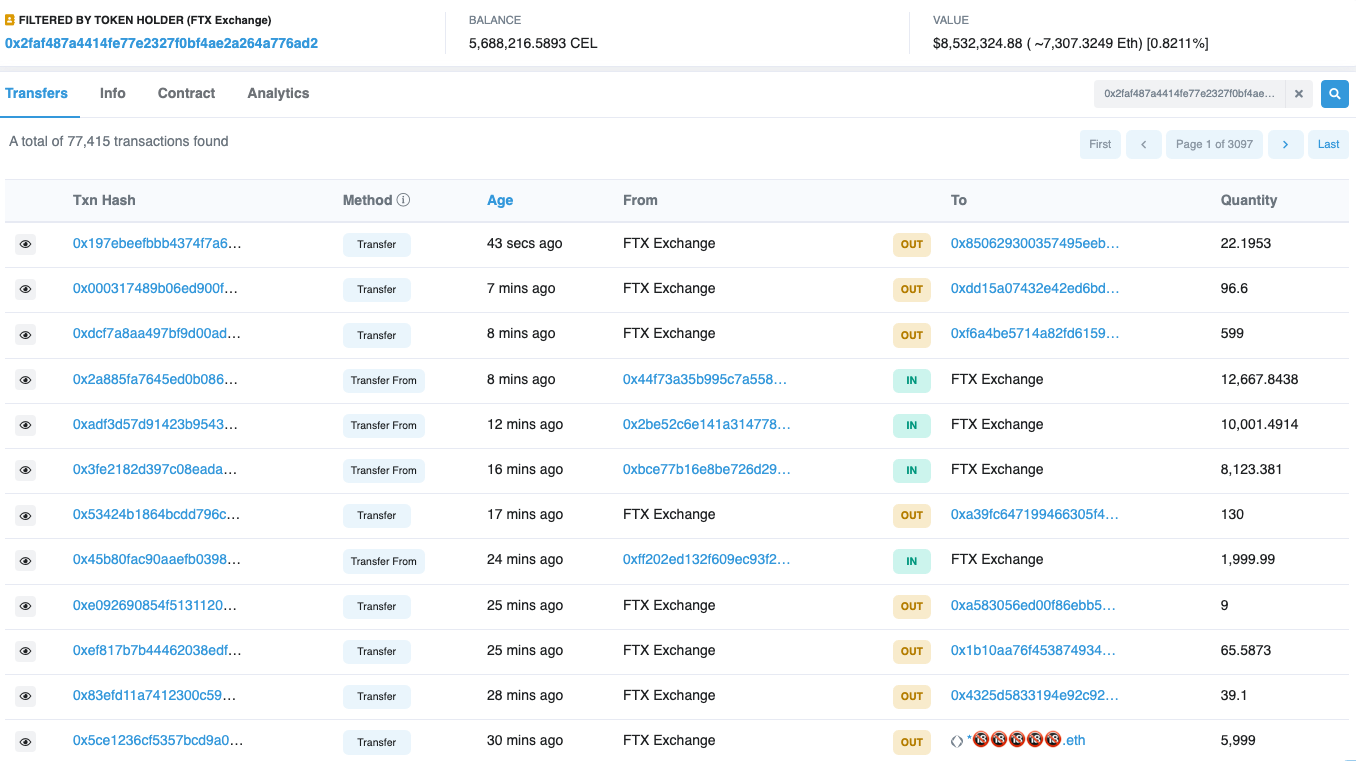Viewport: 1356px width, 761px height.
Task: Open sender address 0xff202ed132f609ec93f2
Action: coord(707,559)
